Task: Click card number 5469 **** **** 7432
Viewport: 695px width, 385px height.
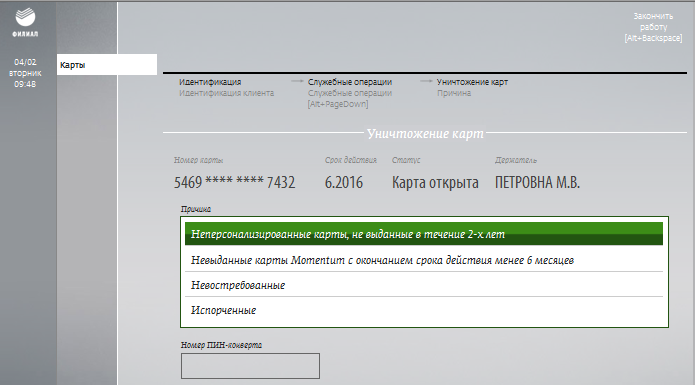Action: point(234,182)
